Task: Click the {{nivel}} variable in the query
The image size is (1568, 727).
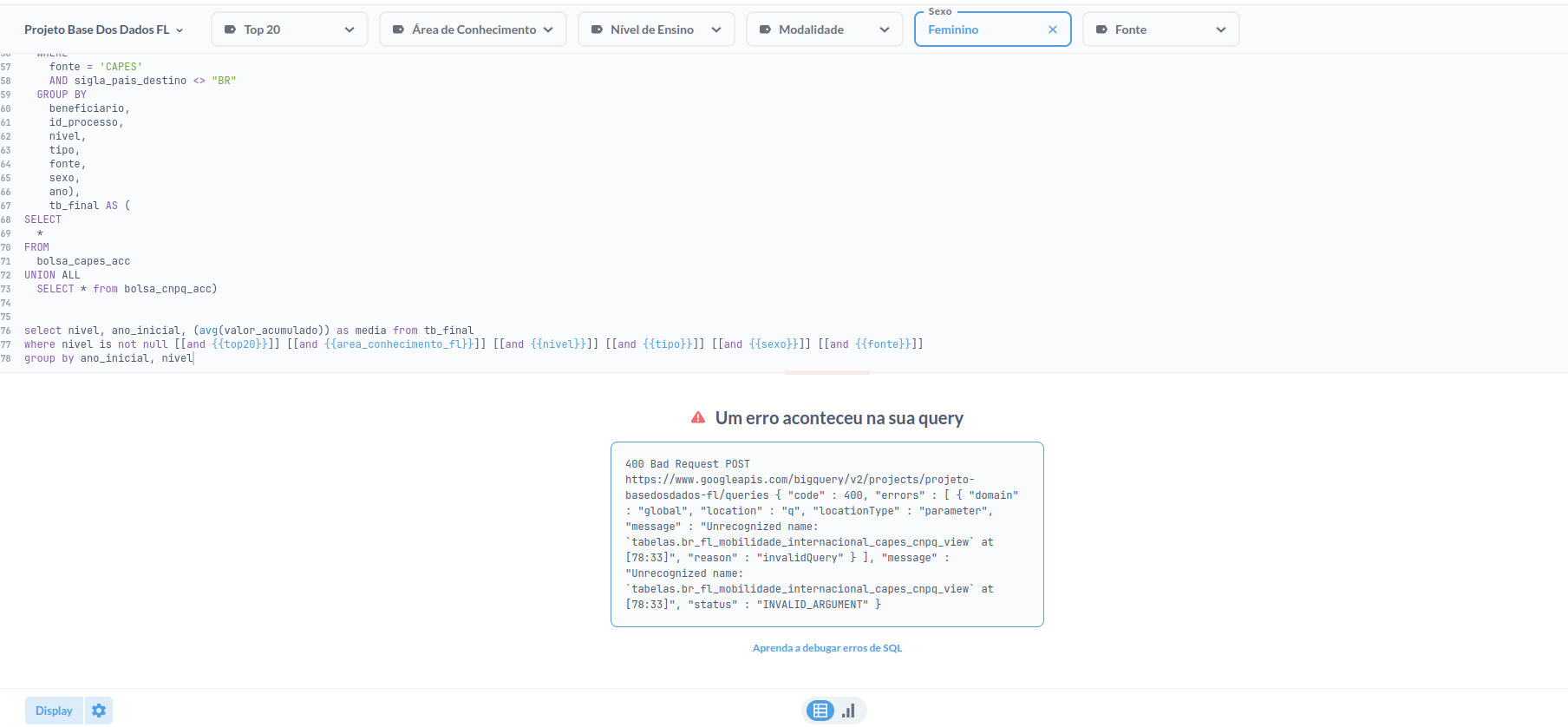Action: click(559, 344)
